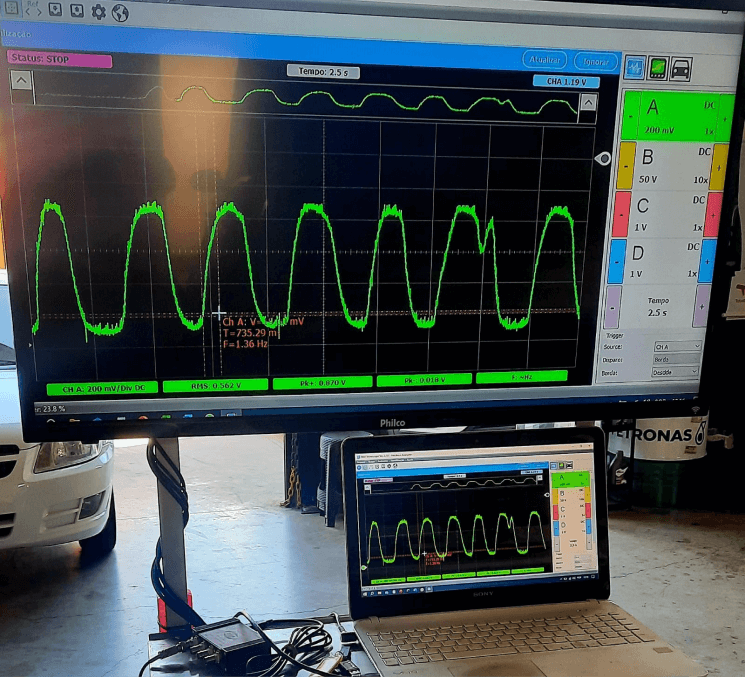Expand the Borda edge dropdown

pos(676,371)
